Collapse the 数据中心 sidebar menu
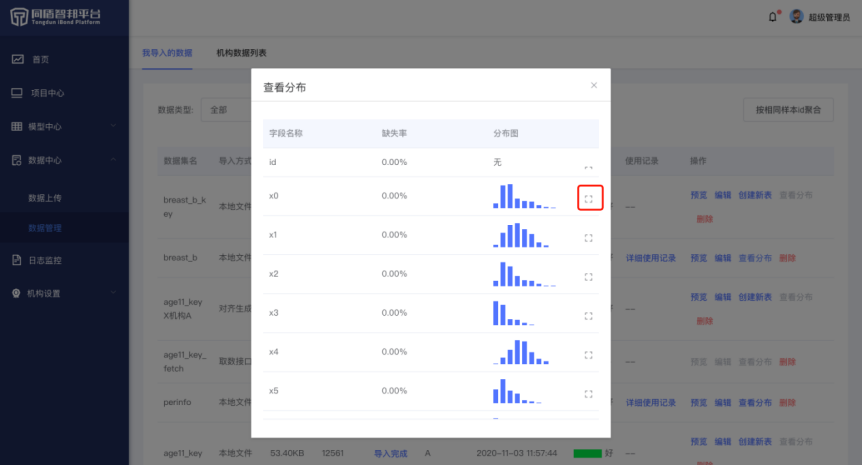The width and height of the screenshot is (862, 465). point(64,160)
